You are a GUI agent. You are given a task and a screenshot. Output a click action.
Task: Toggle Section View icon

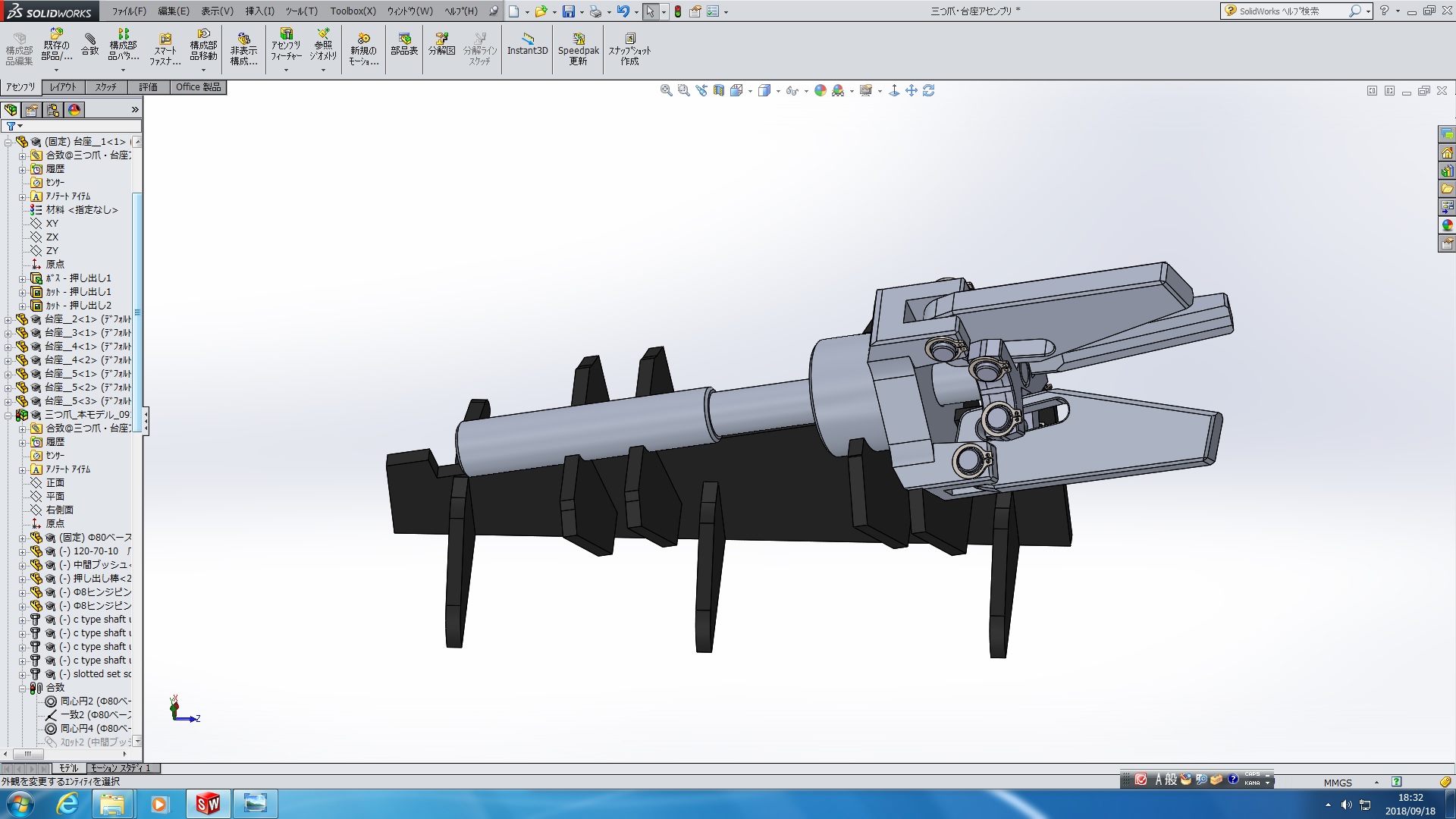718,90
